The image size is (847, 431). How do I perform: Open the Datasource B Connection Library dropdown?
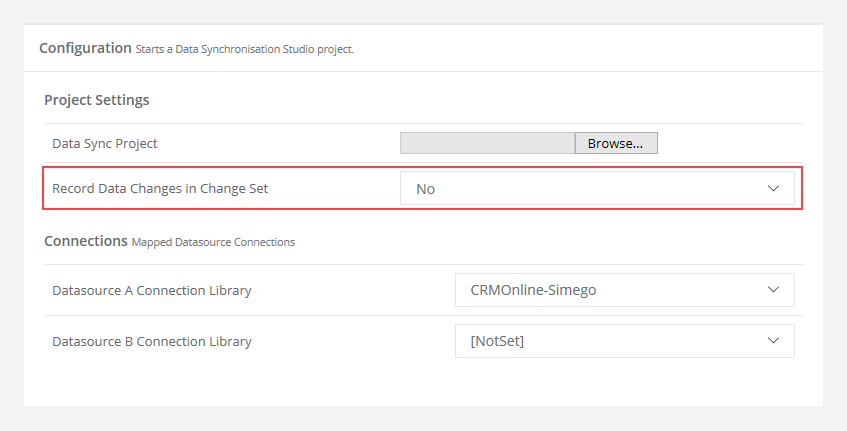coord(624,341)
